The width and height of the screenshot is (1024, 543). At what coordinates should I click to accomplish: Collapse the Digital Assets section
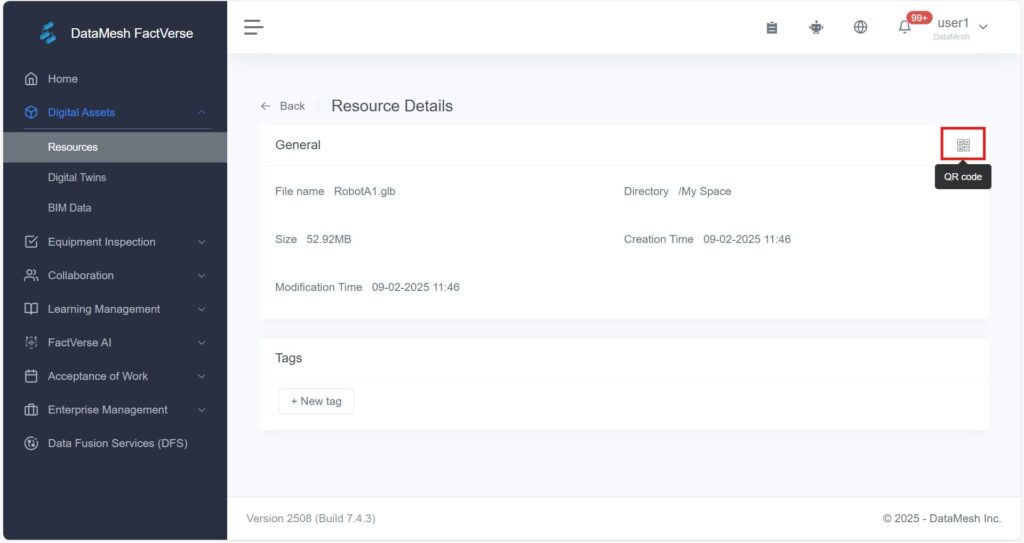coord(201,113)
